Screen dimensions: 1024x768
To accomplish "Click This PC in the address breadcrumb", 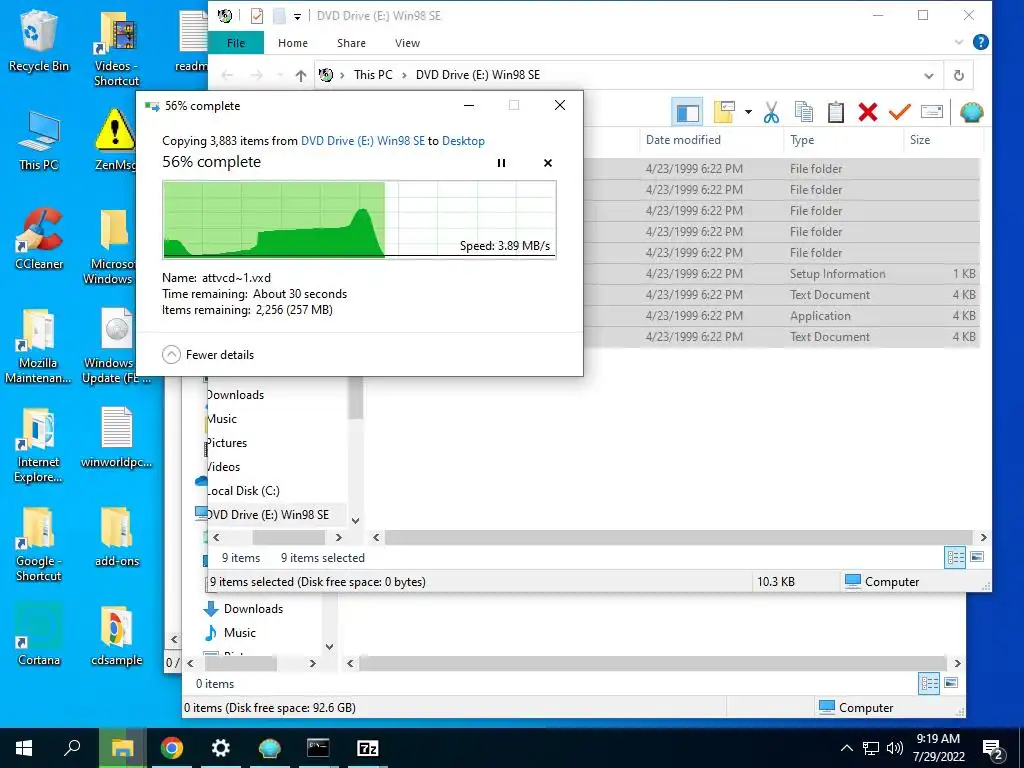I will click(x=373, y=75).
